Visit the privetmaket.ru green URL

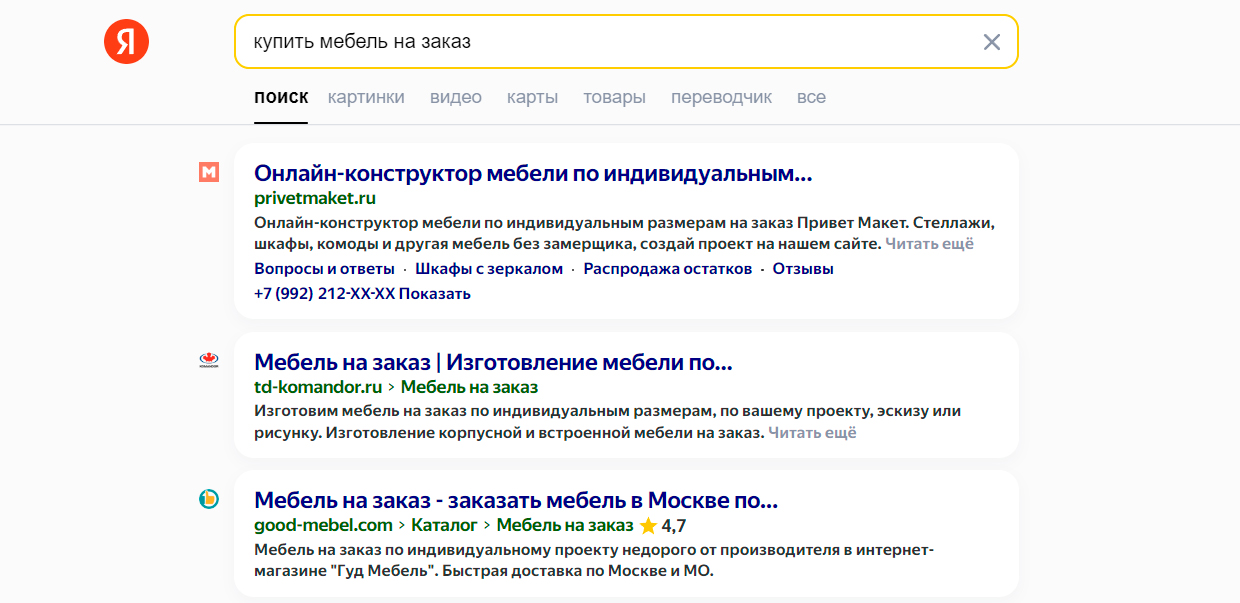315,198
